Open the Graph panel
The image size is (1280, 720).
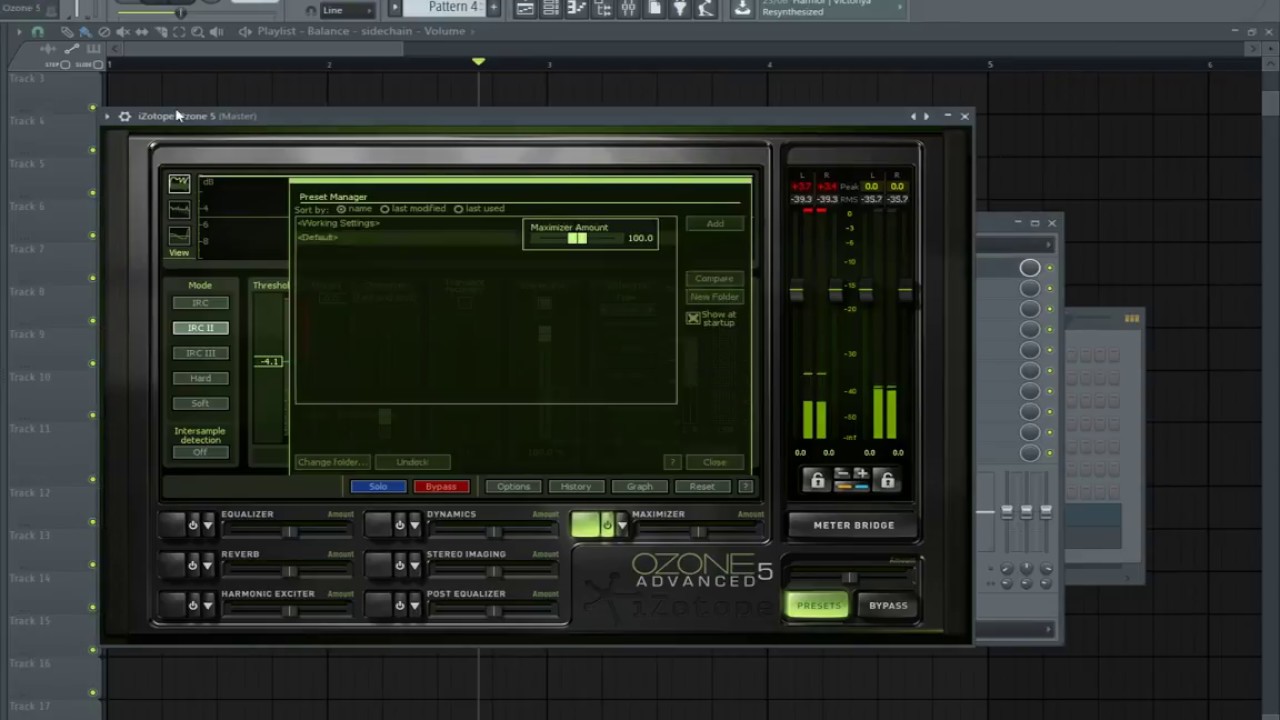point(639,486)
